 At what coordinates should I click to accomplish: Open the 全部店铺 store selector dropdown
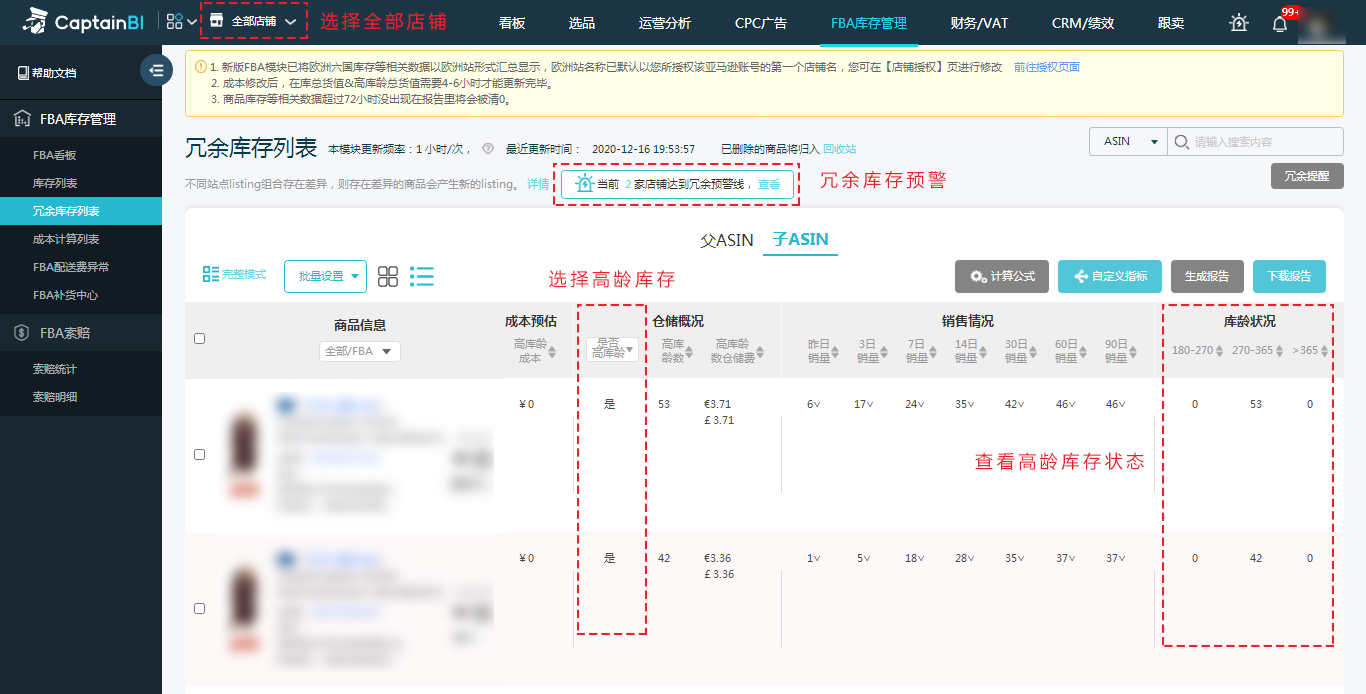tap(252, 21)
